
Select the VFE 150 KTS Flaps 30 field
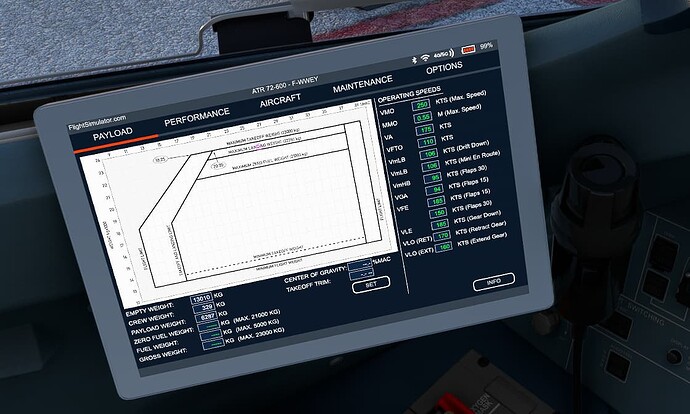point(439,213)
